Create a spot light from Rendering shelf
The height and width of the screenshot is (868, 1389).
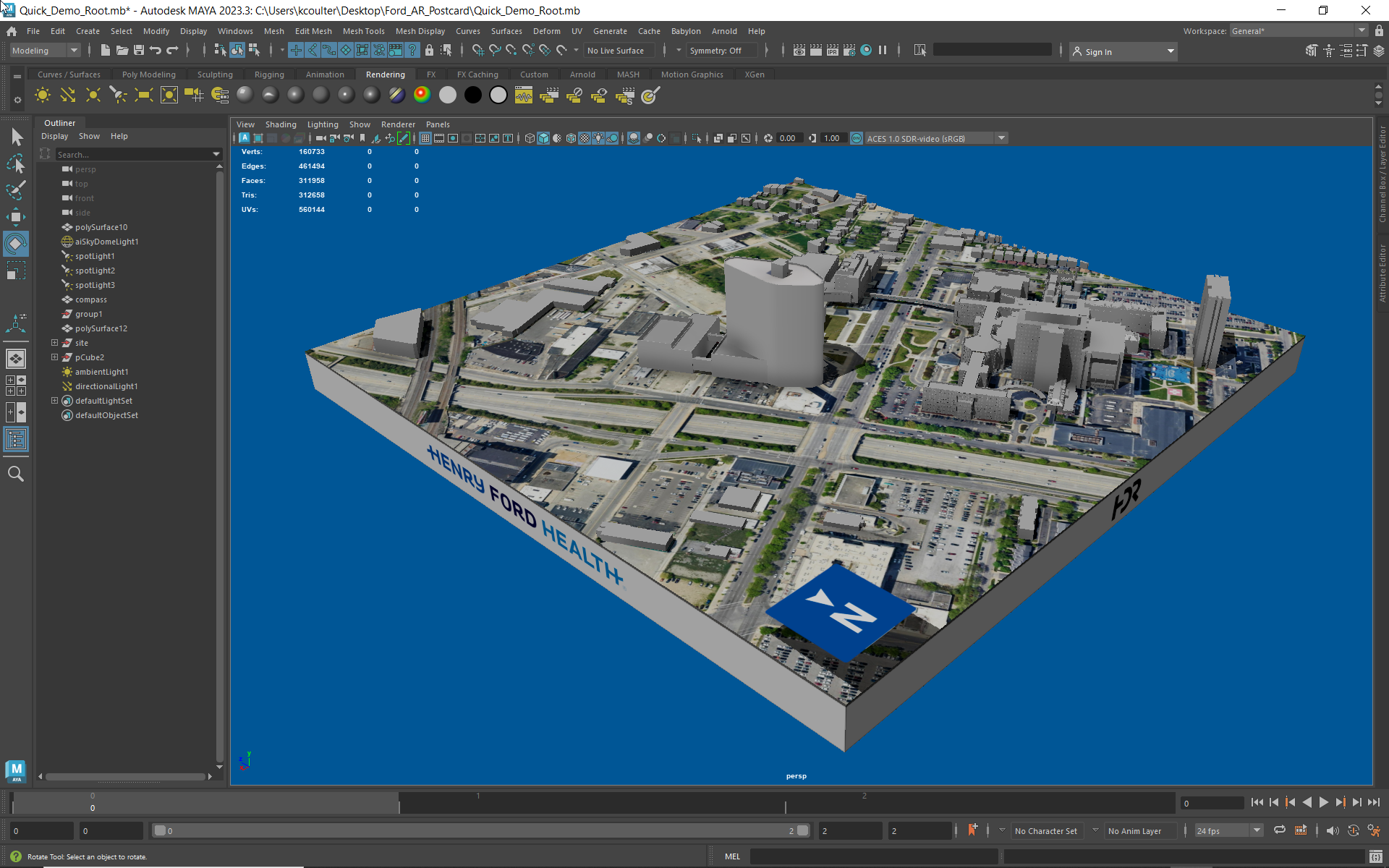(118, 95)
